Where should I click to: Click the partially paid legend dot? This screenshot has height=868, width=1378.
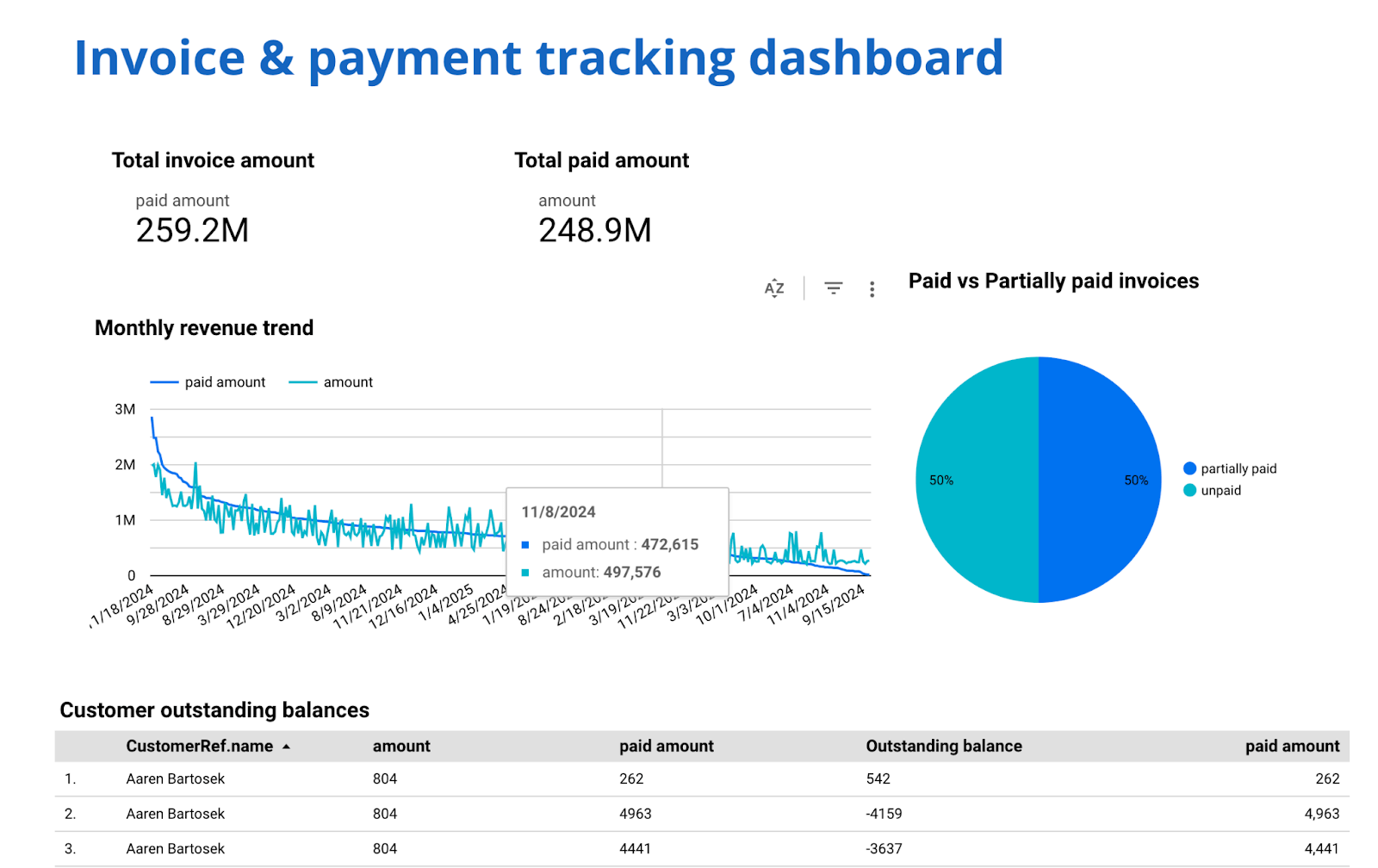(1190, 468)
